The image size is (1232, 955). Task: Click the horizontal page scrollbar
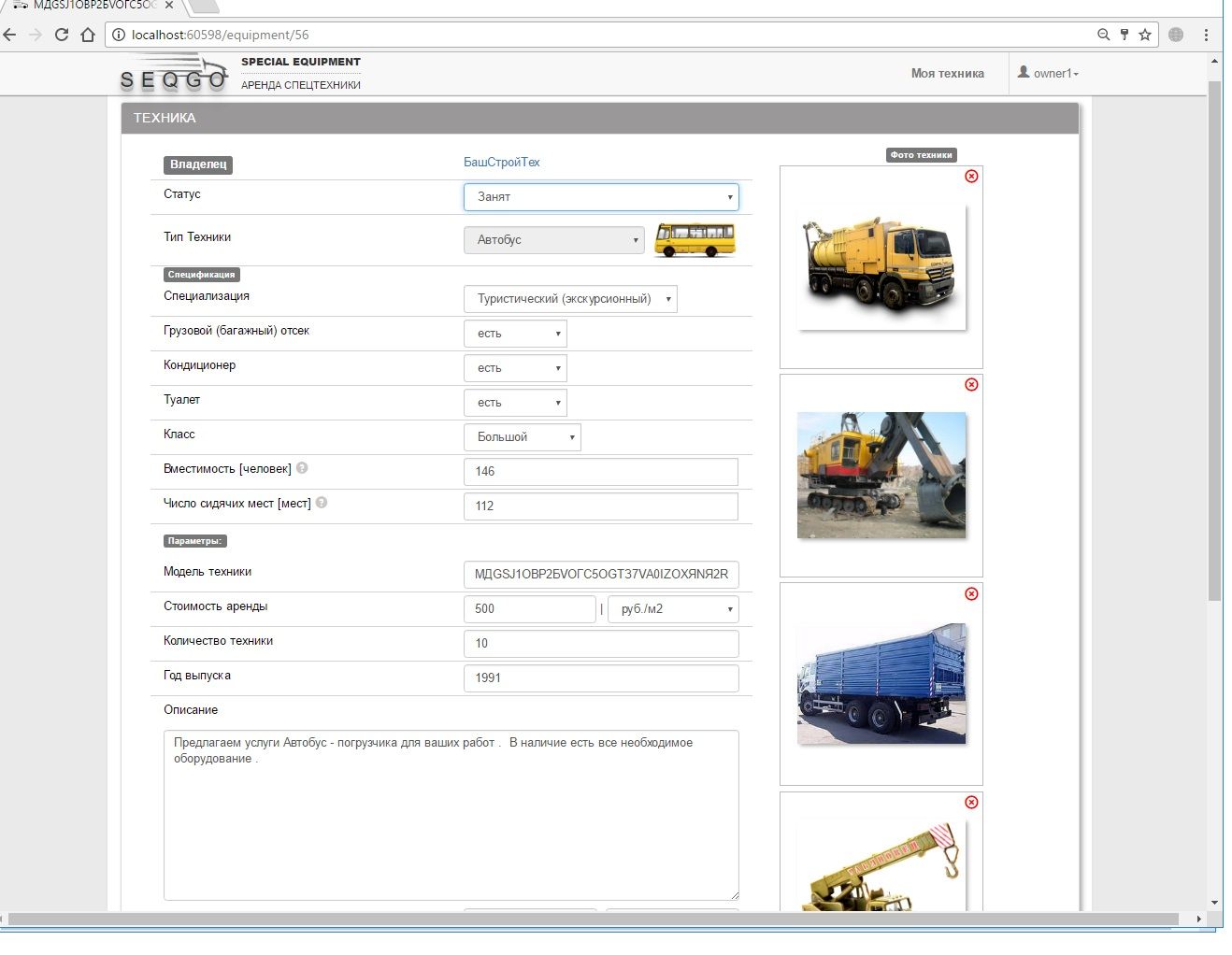click(x=594, y=919)
